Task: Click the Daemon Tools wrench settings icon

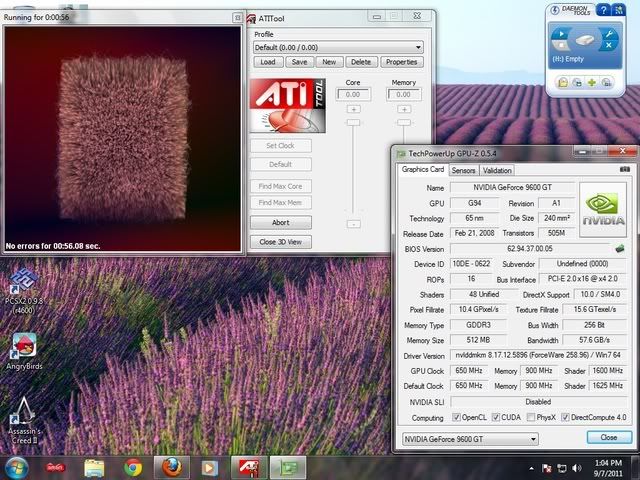Action: tap(609, 33)
